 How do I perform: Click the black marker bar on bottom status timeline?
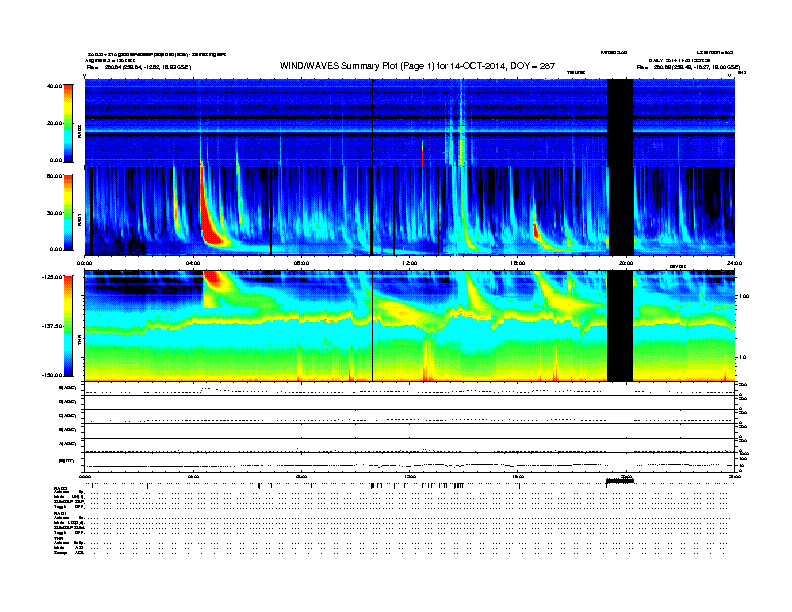[620, 481]
